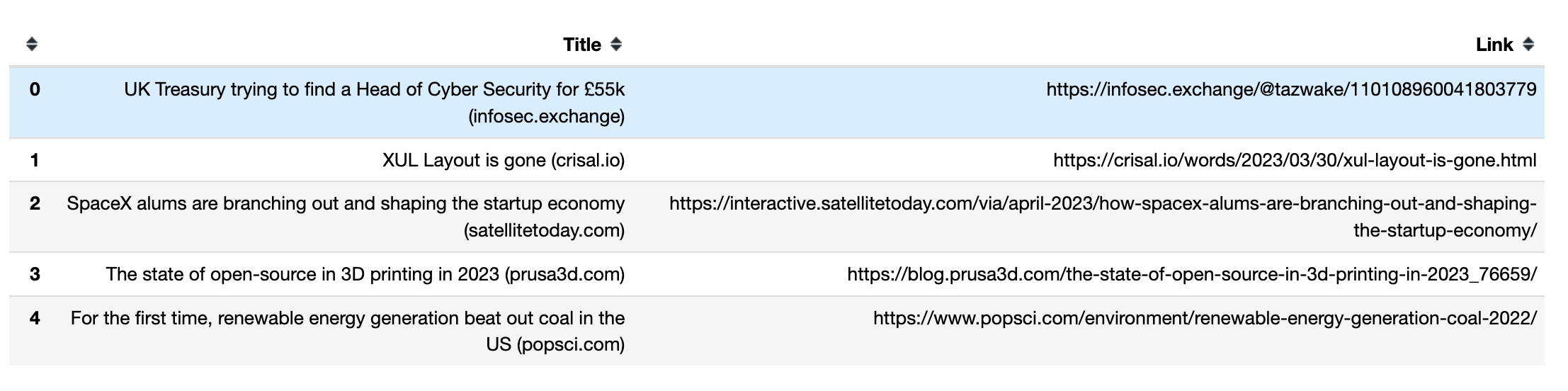
Task: Open the interactive.satellitetoday.com link
Action: tap(1102, 204)
